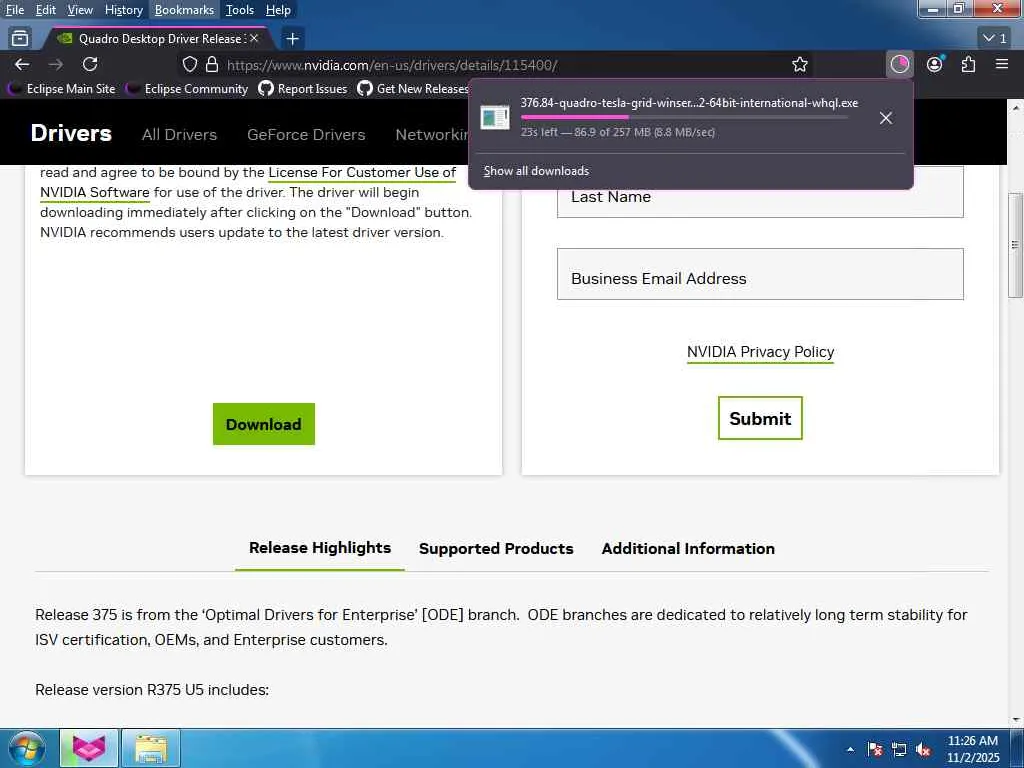View site security padlock info

pos(212,64)
